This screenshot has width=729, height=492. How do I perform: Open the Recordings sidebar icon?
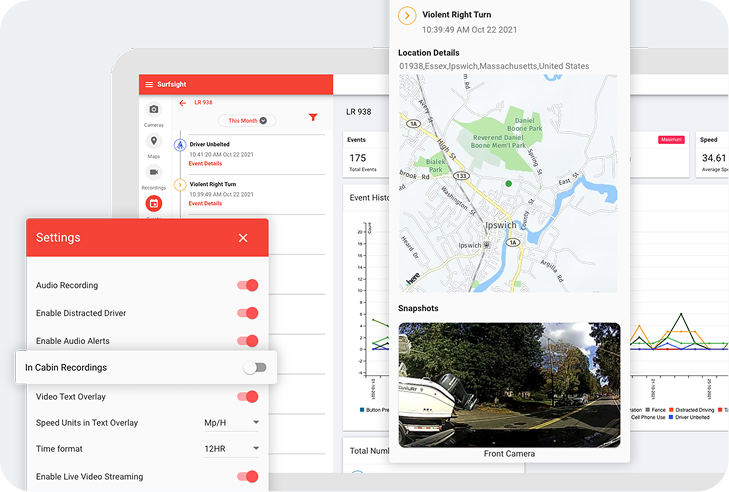[x=154, y=172]
